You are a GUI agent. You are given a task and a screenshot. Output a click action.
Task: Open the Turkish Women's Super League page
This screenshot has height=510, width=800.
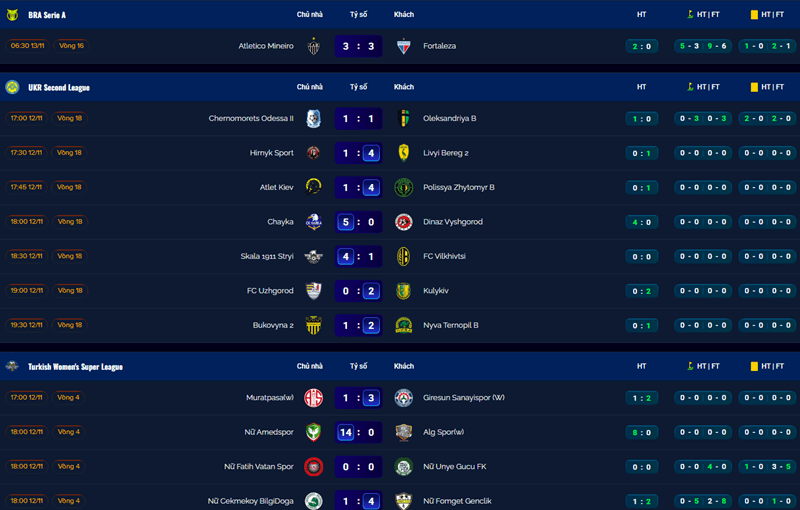point(75,367)
